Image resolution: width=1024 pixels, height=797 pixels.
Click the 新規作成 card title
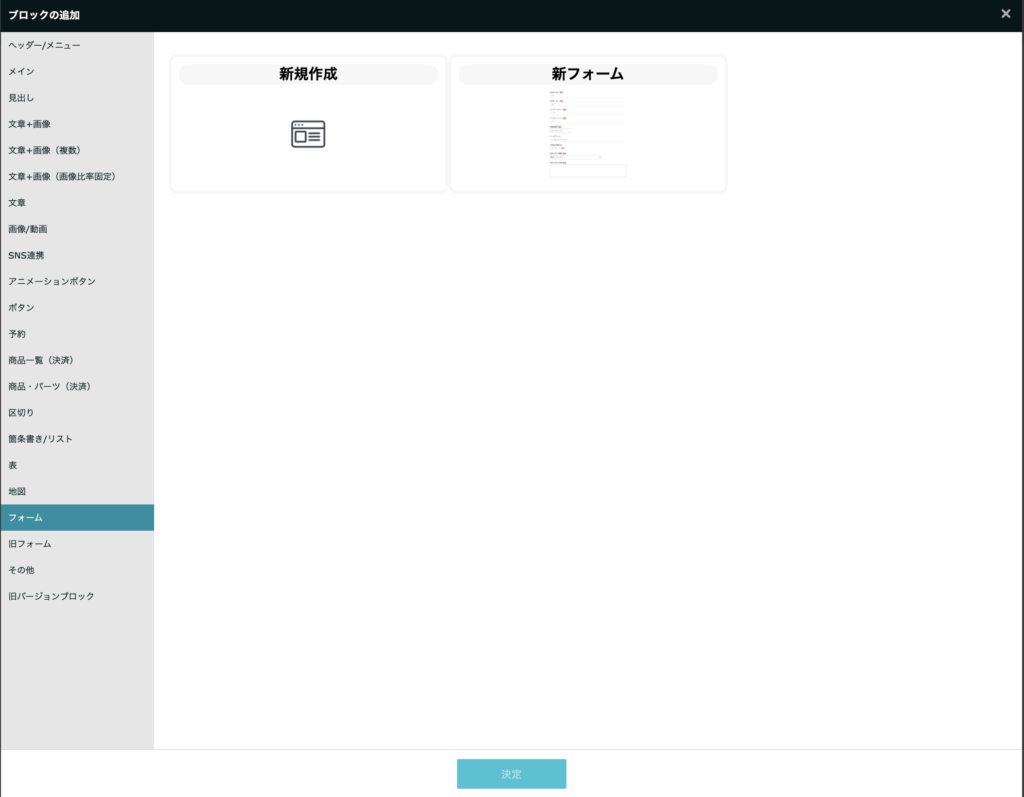tap(308, 74)
